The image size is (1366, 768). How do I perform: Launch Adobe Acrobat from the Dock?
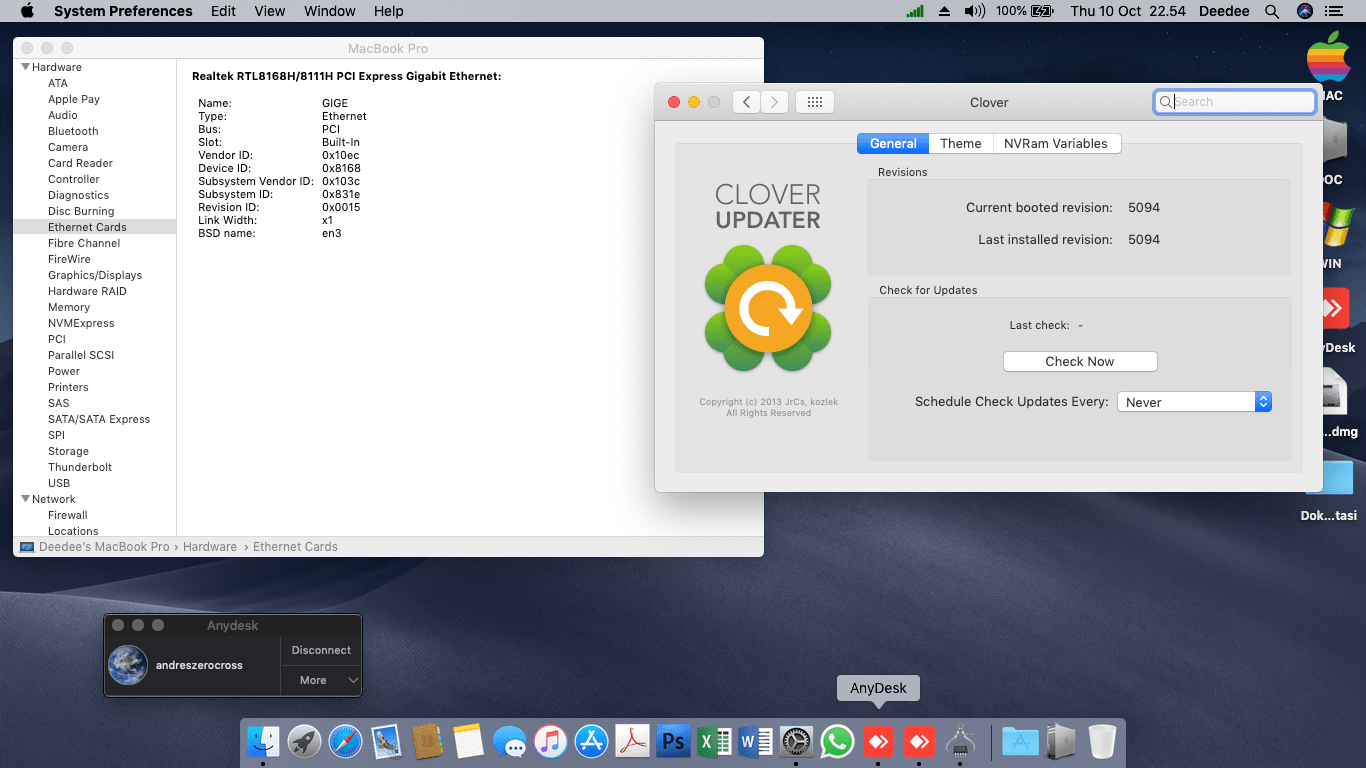633,741
